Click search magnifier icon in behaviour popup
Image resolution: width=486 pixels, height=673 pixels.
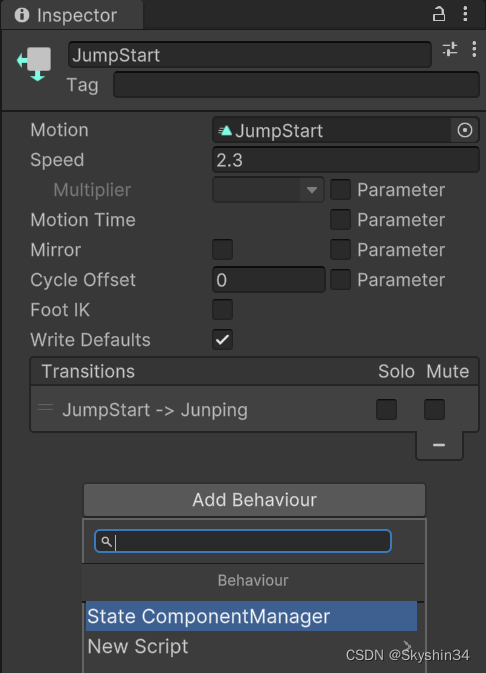[x=106, y=541]
